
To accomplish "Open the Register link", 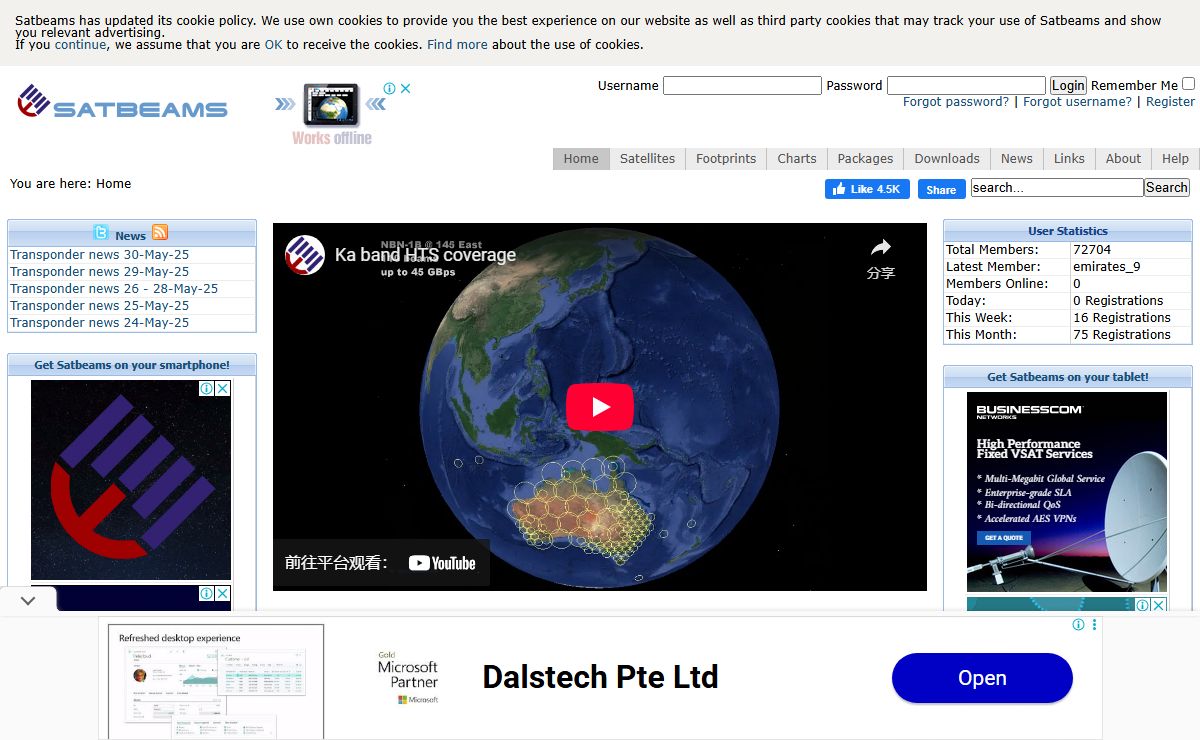I will [x=1170, y=102].
